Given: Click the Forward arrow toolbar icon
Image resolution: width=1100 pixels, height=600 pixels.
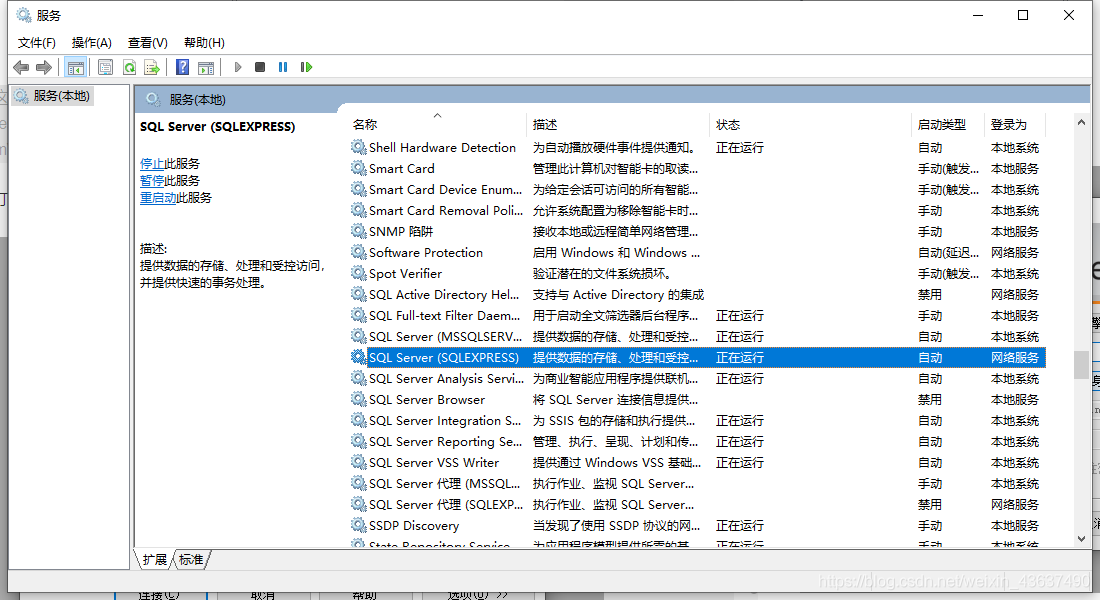Looking at the screenshot, I should pos(43,67).
